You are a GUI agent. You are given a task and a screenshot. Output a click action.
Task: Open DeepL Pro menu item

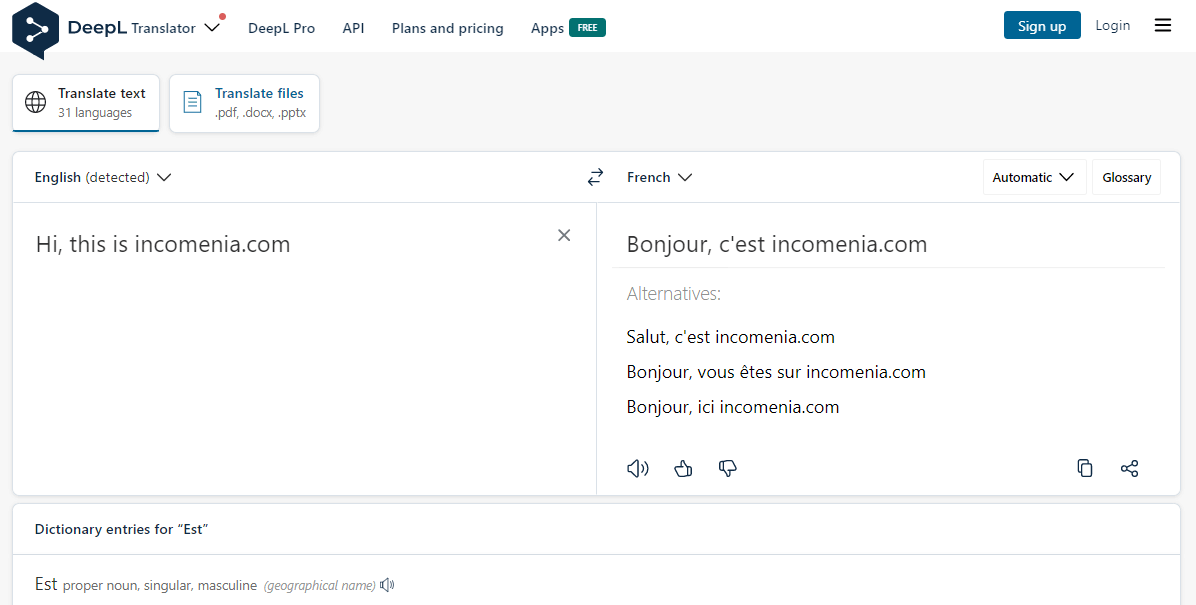click(281, 28)
